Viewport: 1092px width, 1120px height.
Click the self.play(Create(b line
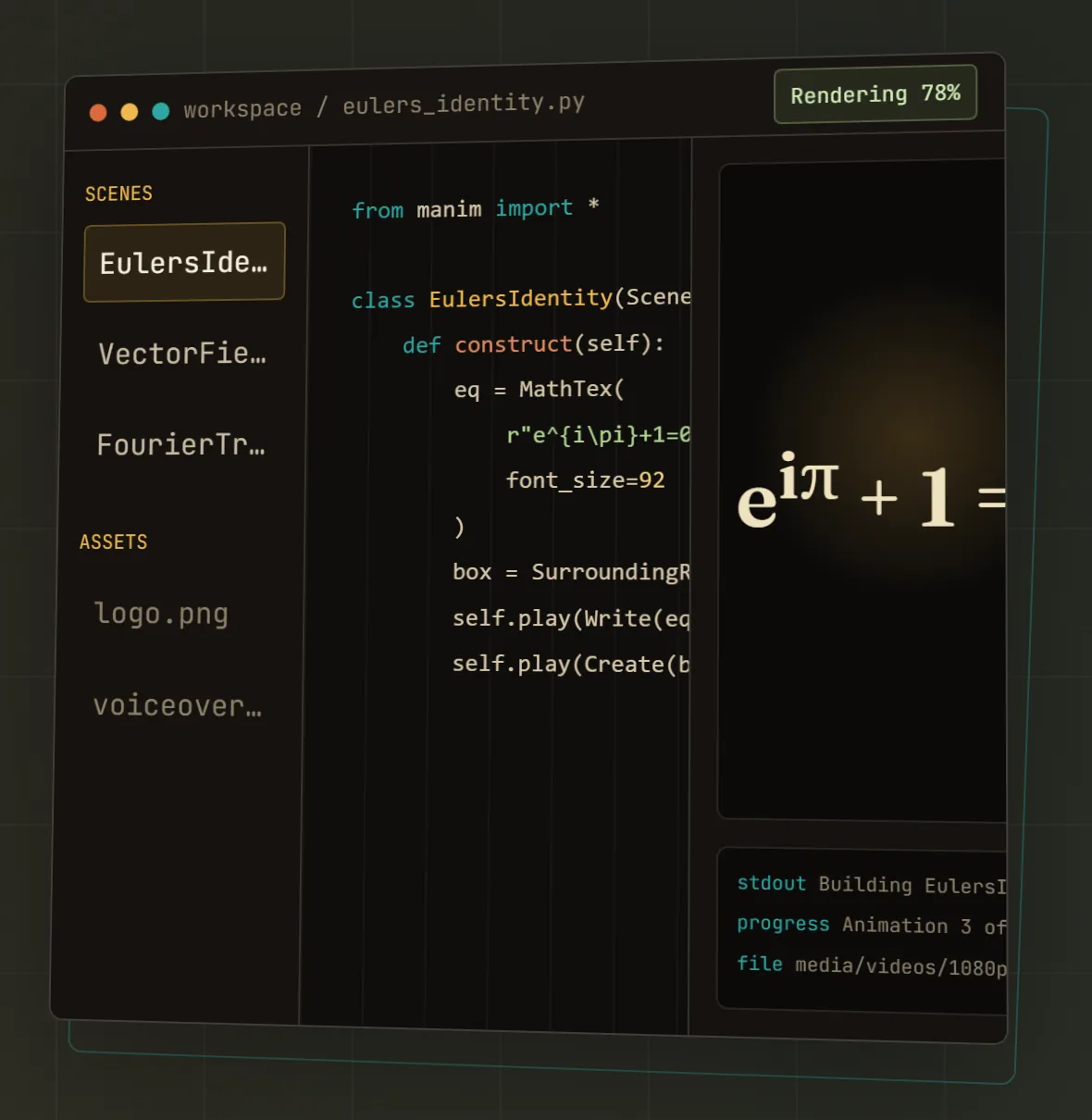(571, 665)
